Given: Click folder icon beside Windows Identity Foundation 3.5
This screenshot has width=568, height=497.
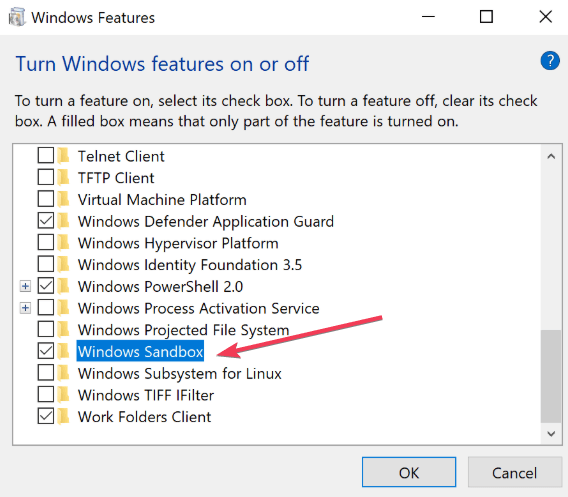Looking at the screenshot, I should coord(64,265).
